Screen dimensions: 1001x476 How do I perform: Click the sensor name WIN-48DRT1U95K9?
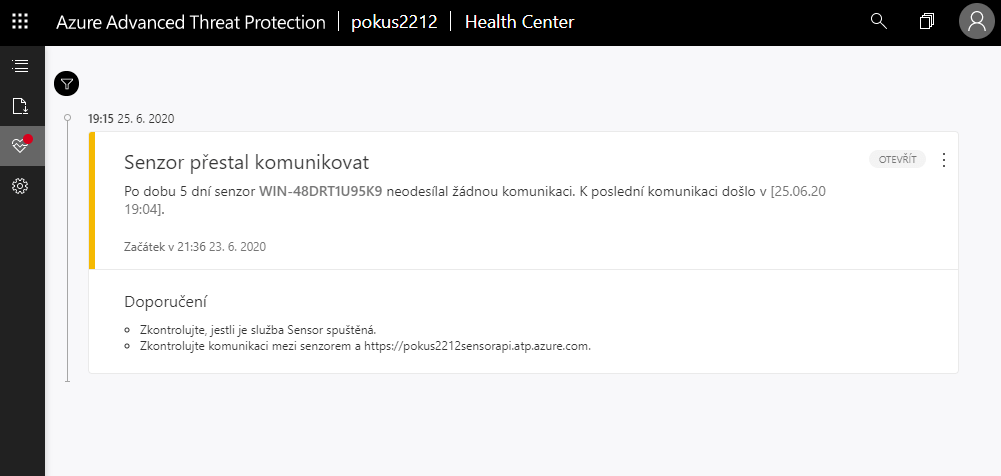[x=320, y=190]
